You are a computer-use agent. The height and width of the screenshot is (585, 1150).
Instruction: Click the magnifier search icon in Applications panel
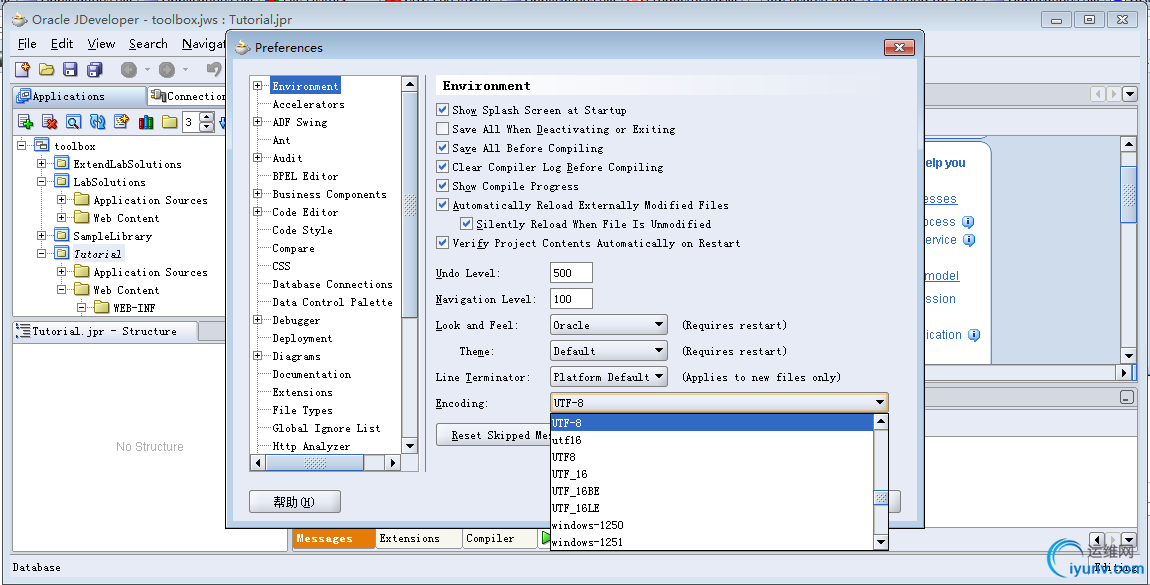(x=73, y=121)
